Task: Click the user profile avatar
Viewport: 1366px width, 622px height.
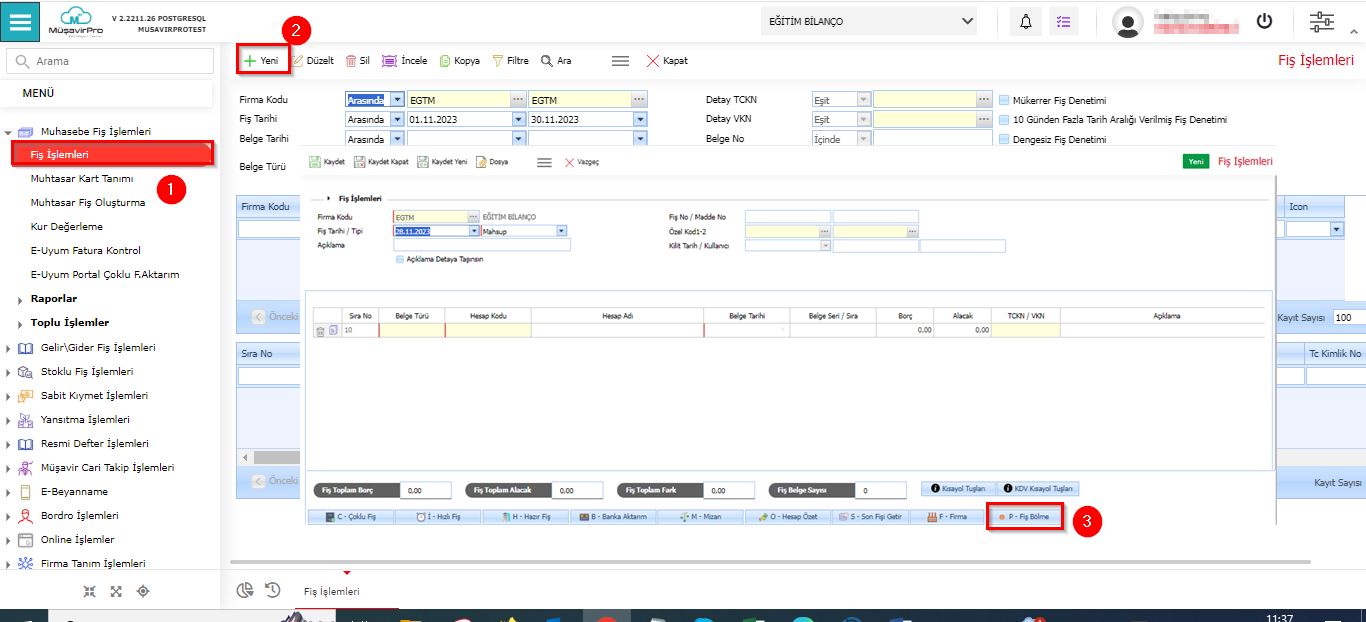Action: tap(1128, 22)
